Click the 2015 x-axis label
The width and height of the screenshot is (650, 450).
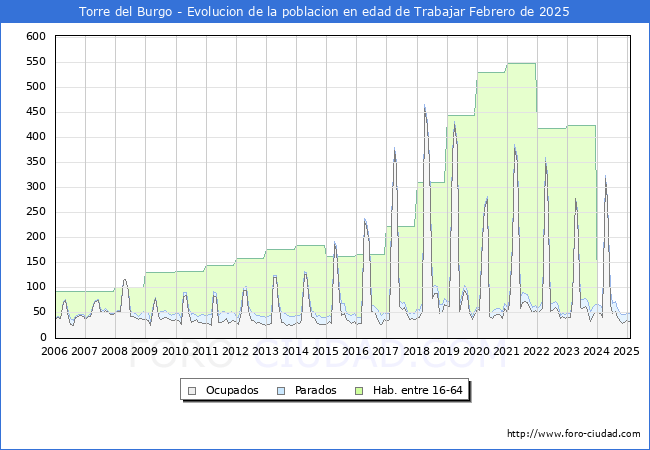click(325, 351)
